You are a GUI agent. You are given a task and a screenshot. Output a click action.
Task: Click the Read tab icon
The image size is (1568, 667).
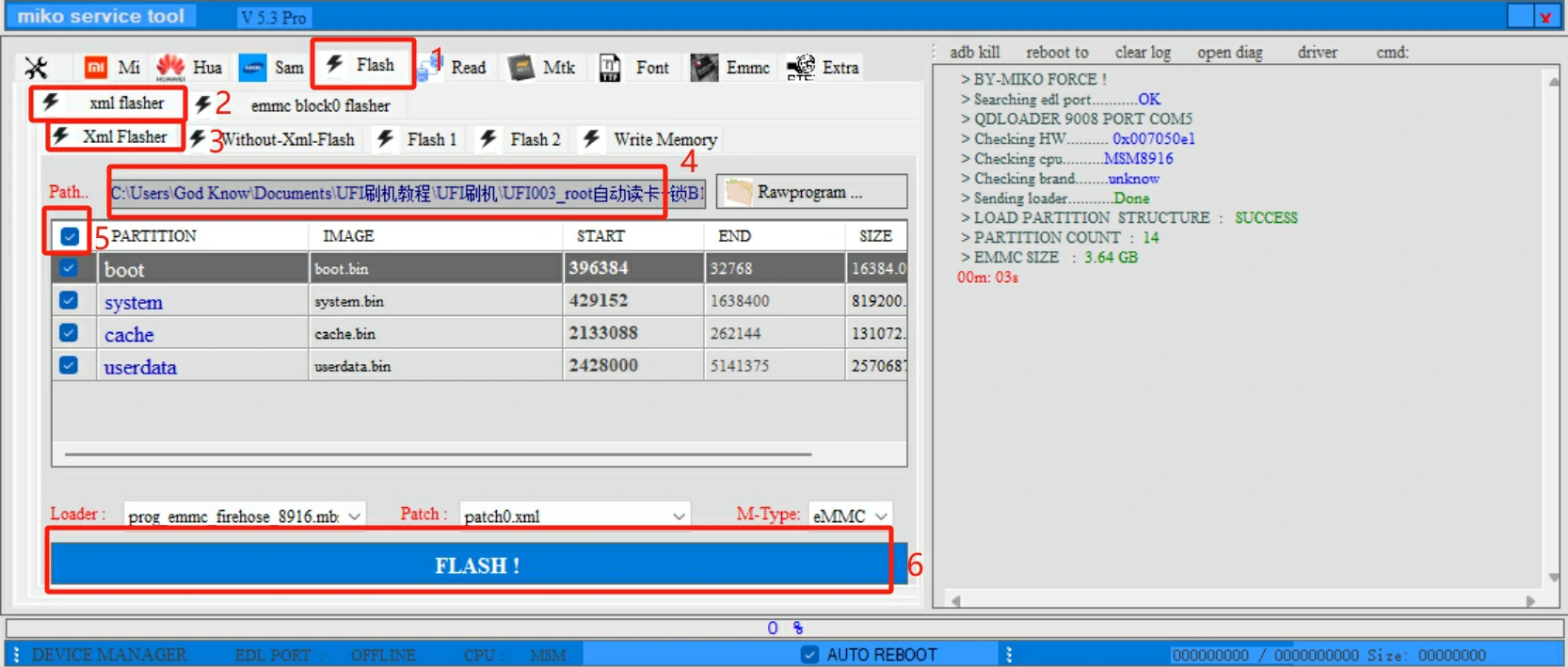(430, 67)
